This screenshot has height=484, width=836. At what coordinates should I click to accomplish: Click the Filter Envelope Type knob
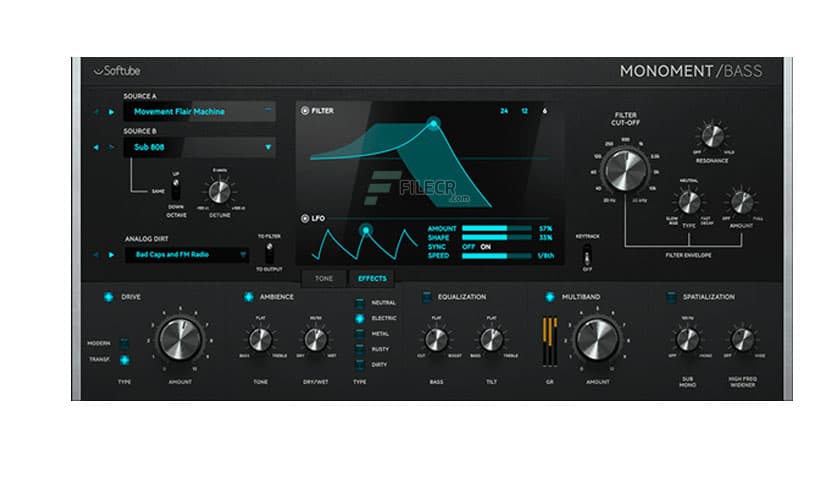pos(689,202)
